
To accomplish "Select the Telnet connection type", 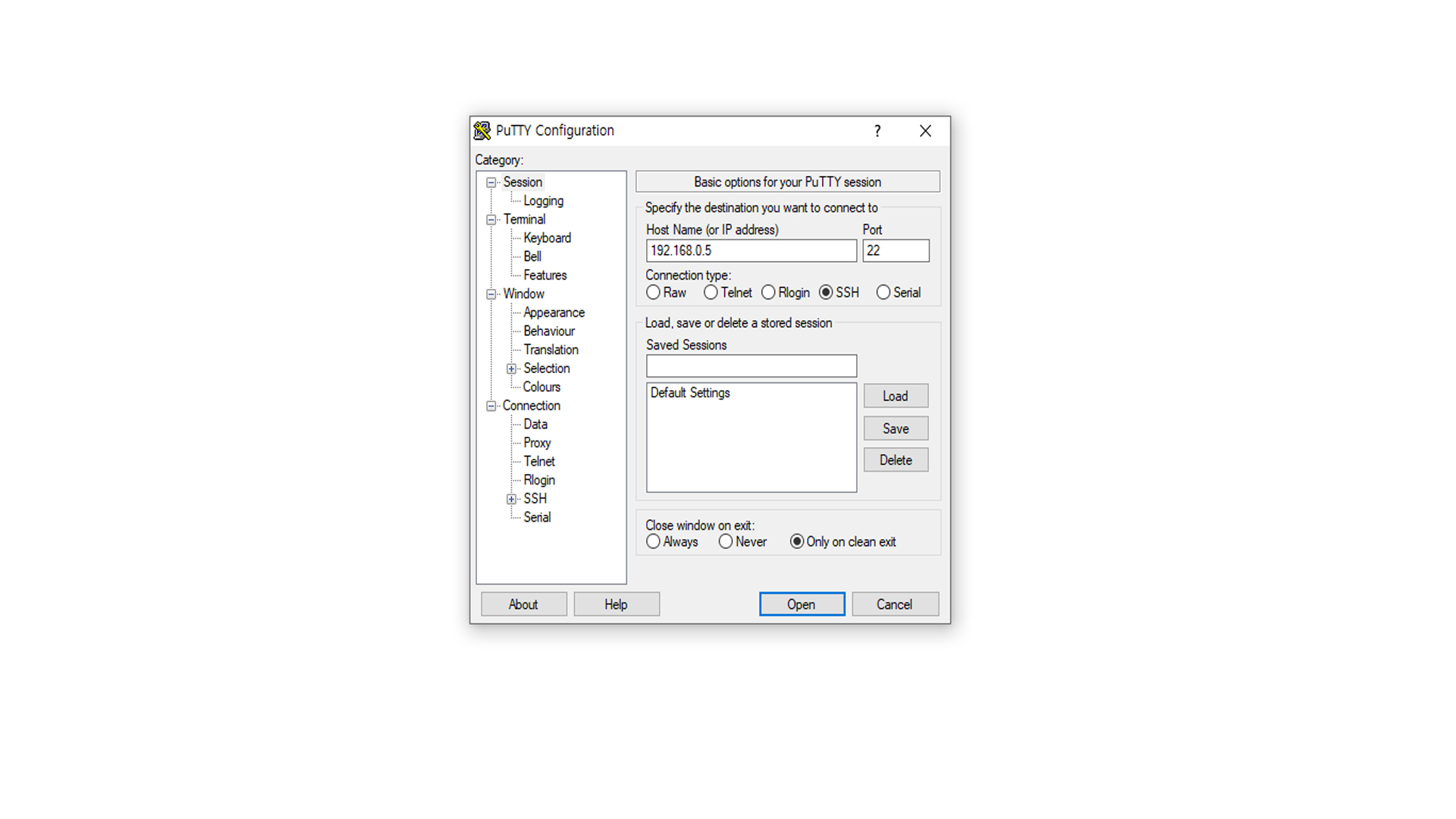I will pyautogui.click(x=711, y=292).
